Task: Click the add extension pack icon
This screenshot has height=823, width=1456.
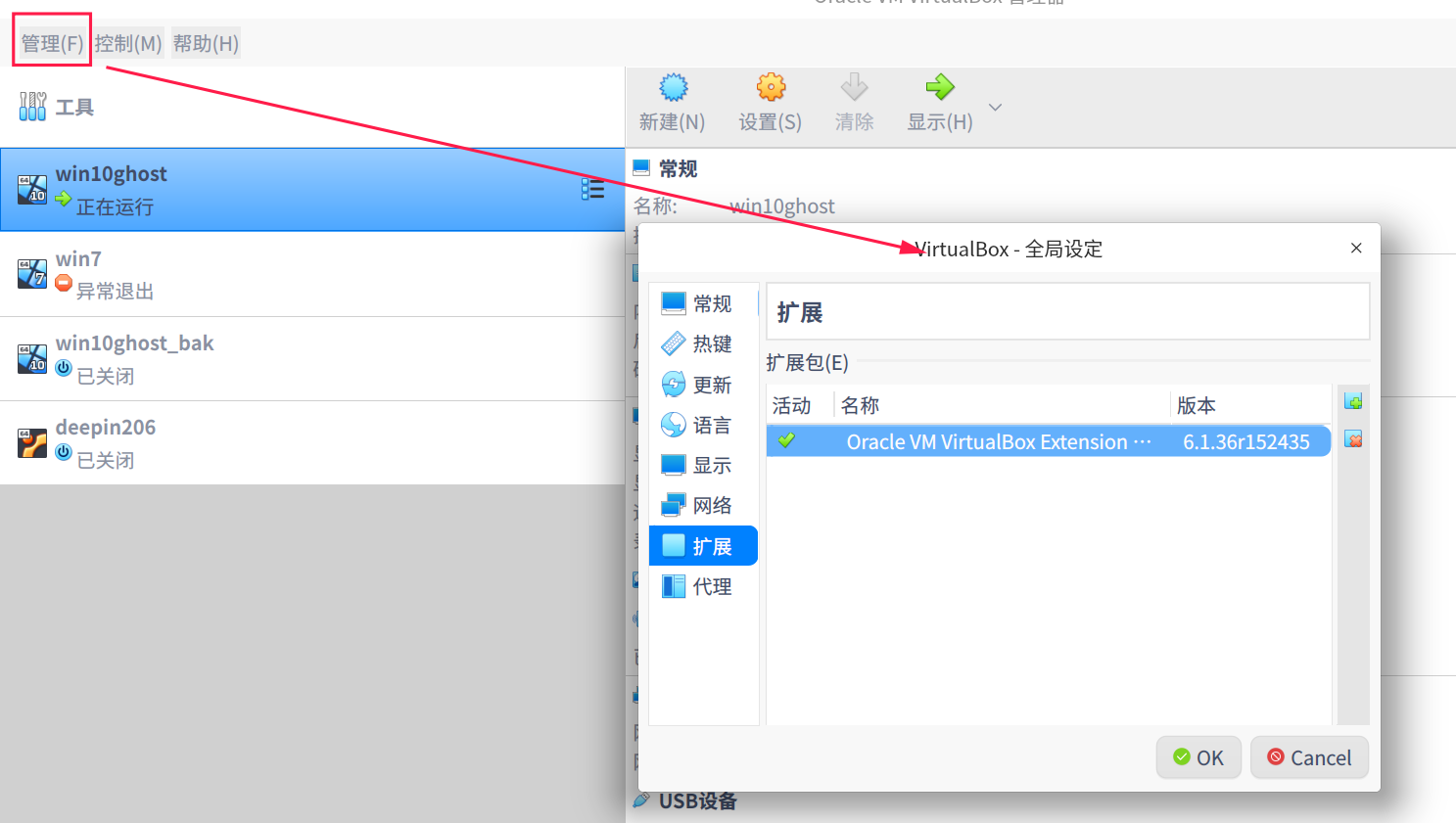Action: coord(1353,401)
